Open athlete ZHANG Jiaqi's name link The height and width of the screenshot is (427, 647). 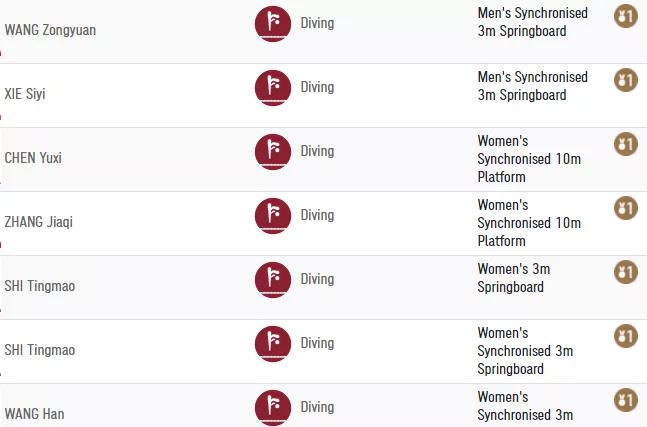pyautogui.click(x=39, y=222)
